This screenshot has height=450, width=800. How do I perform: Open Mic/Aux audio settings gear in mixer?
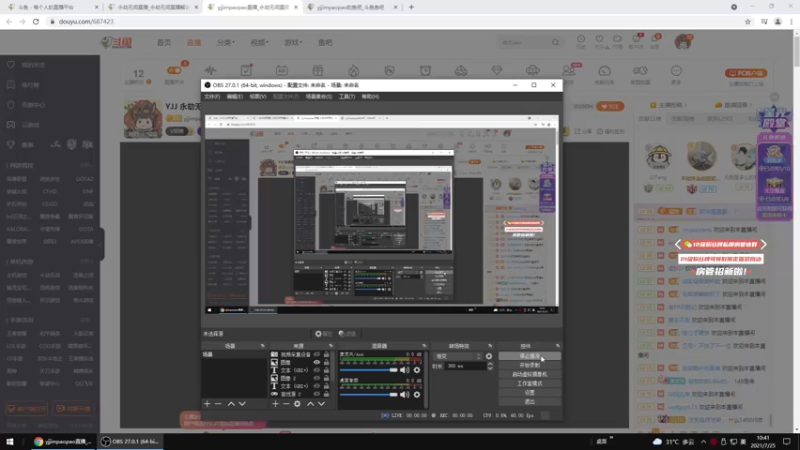coord(417,370)
